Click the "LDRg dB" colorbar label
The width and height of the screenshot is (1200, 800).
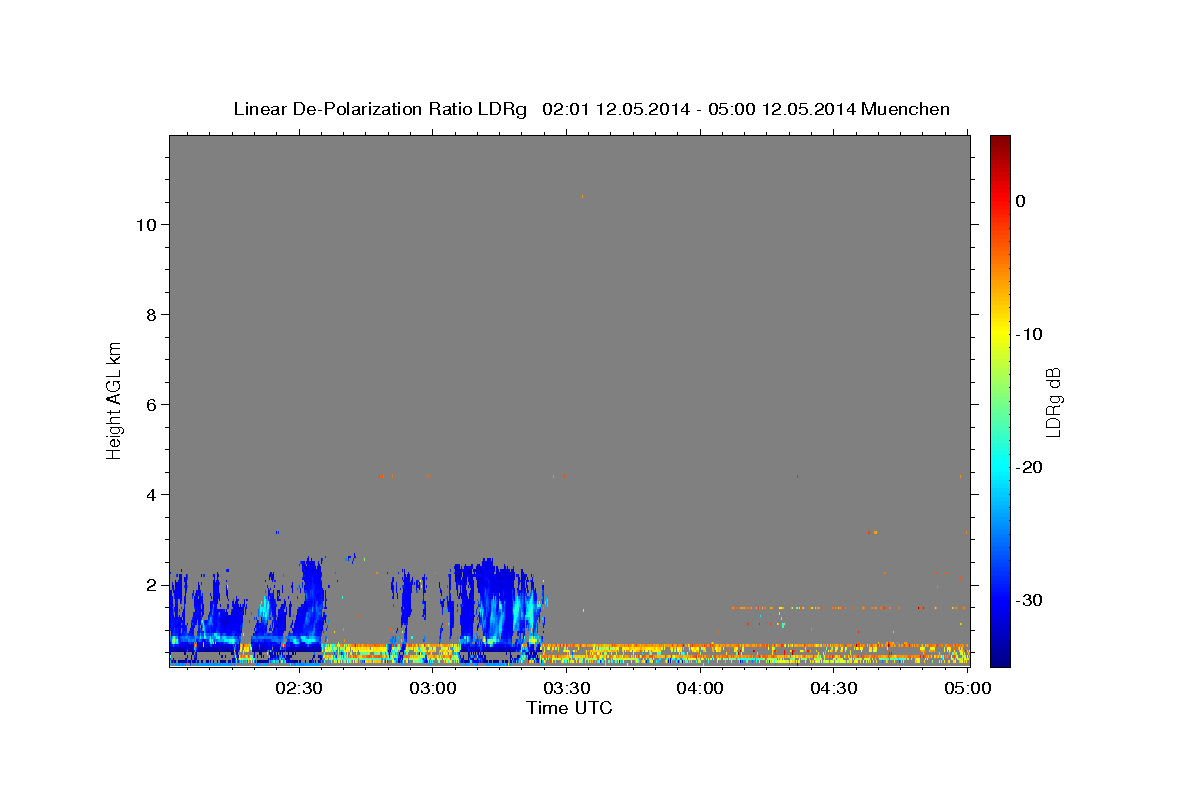tap(1053, 402)
